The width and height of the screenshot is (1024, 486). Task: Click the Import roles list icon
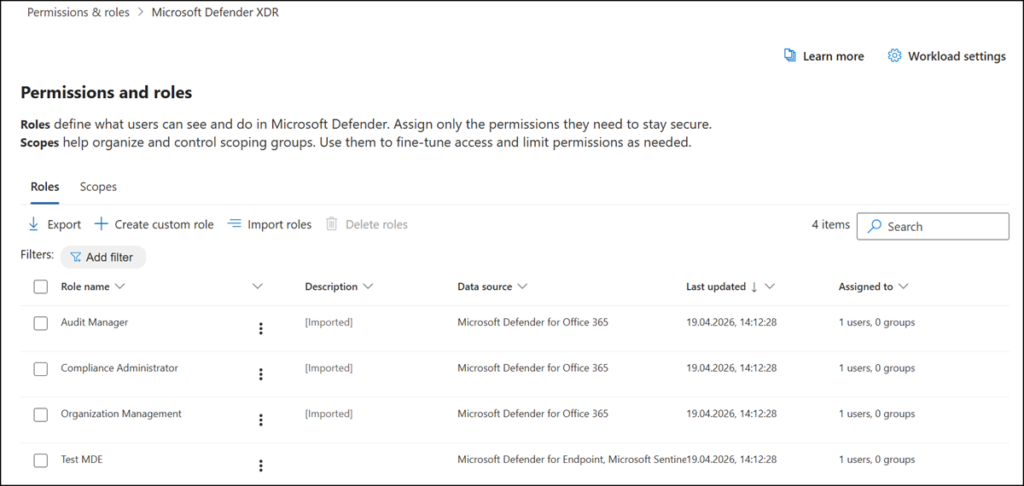point(234,224)
